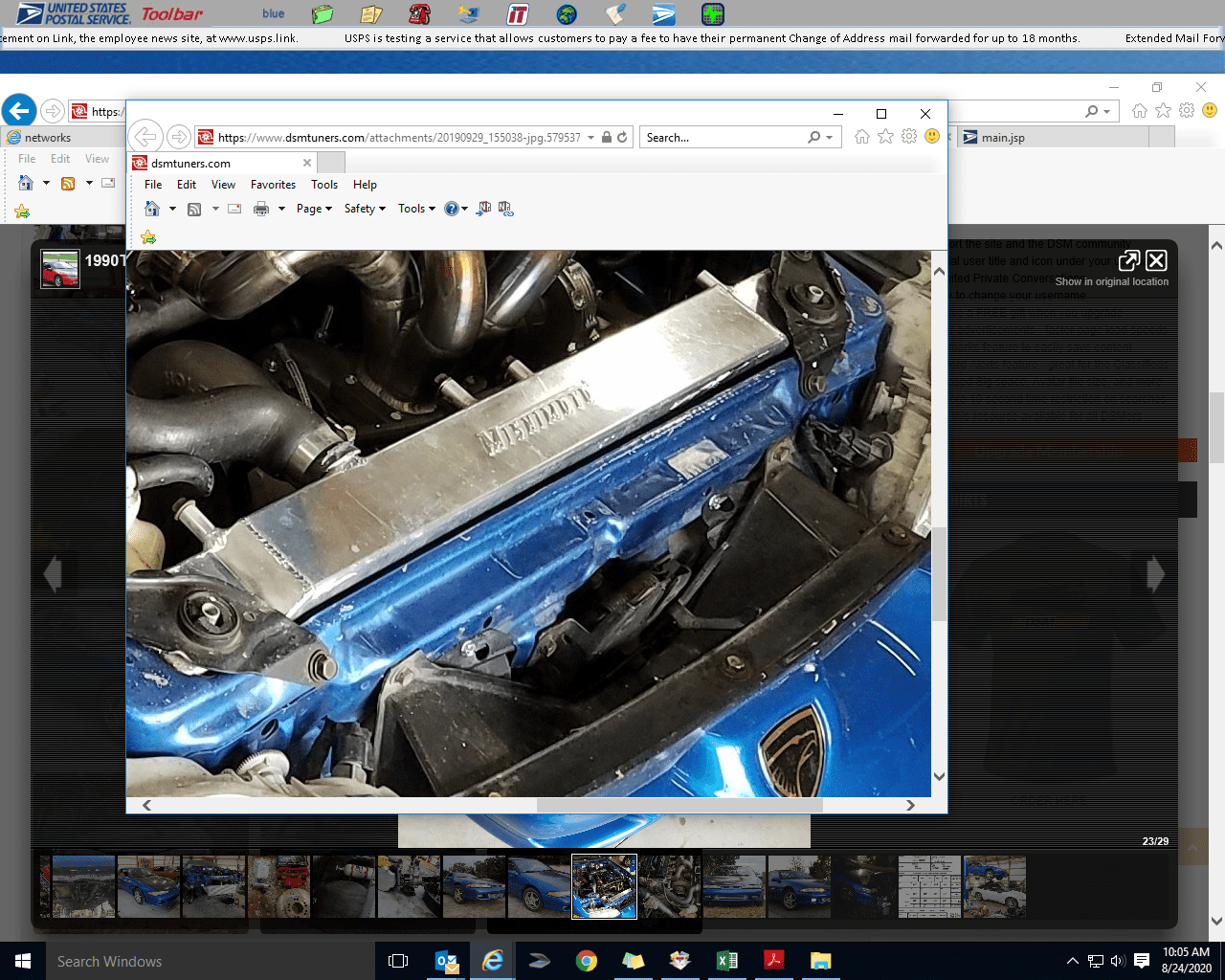Open the View menu in front window
Viewport: 1225px width, 980px height.
click(x=223, y=185)
